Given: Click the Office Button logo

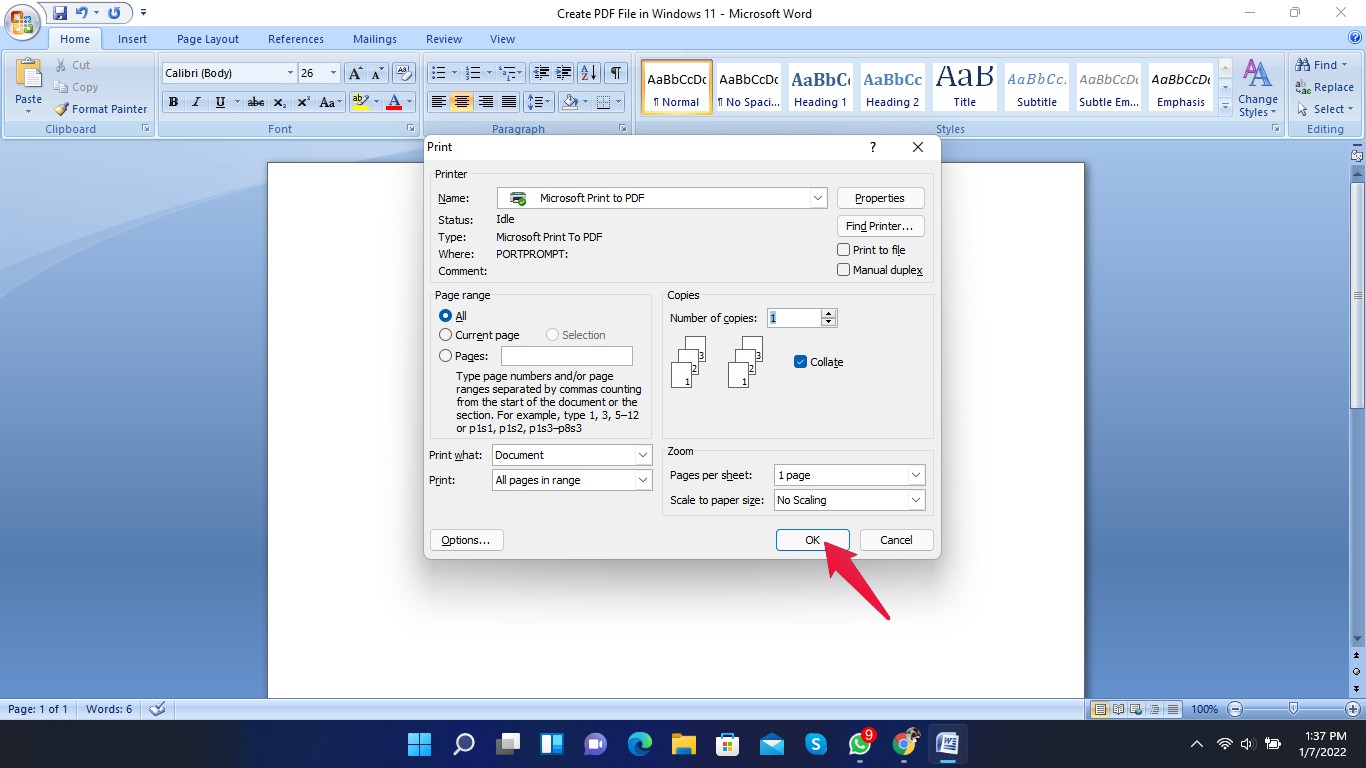Looking at the screenshot, I should pyautogui.click(x=23, y=22).
